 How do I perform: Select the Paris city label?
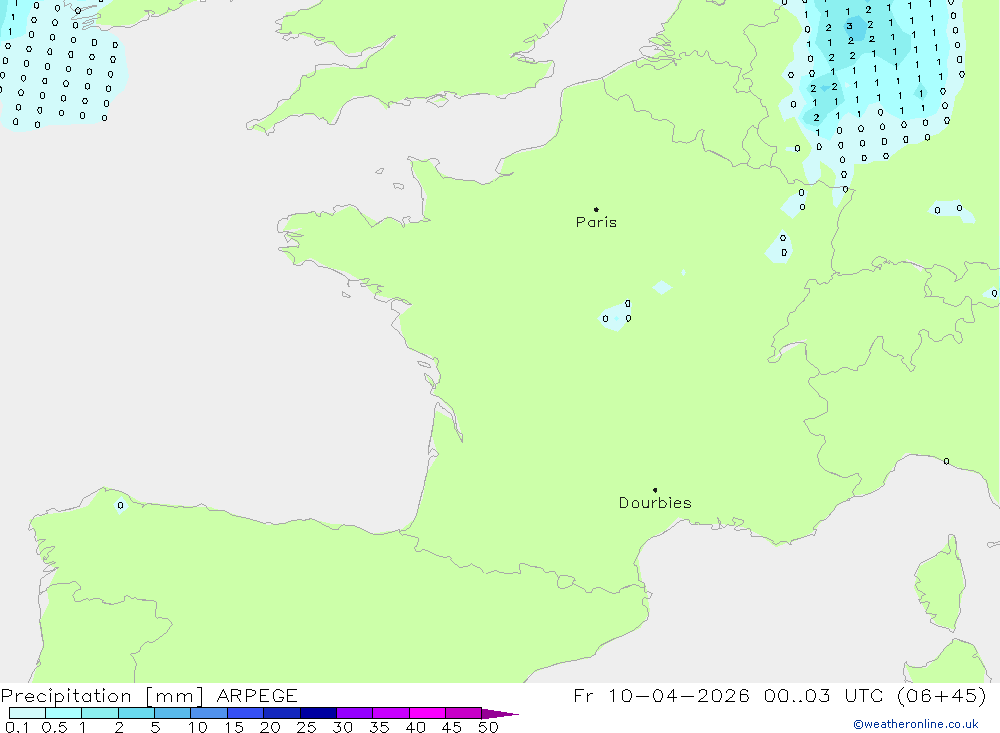tap(596, 222)
